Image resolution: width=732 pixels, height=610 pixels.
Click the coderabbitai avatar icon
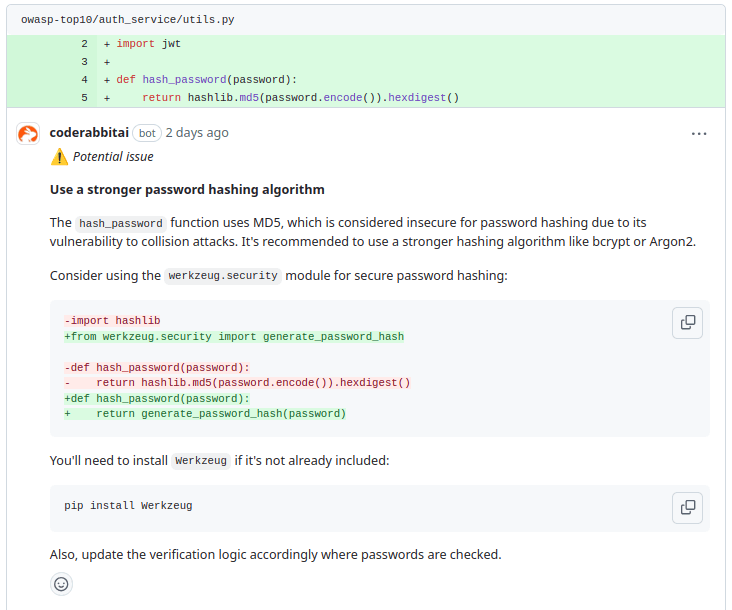pos(28,134)
